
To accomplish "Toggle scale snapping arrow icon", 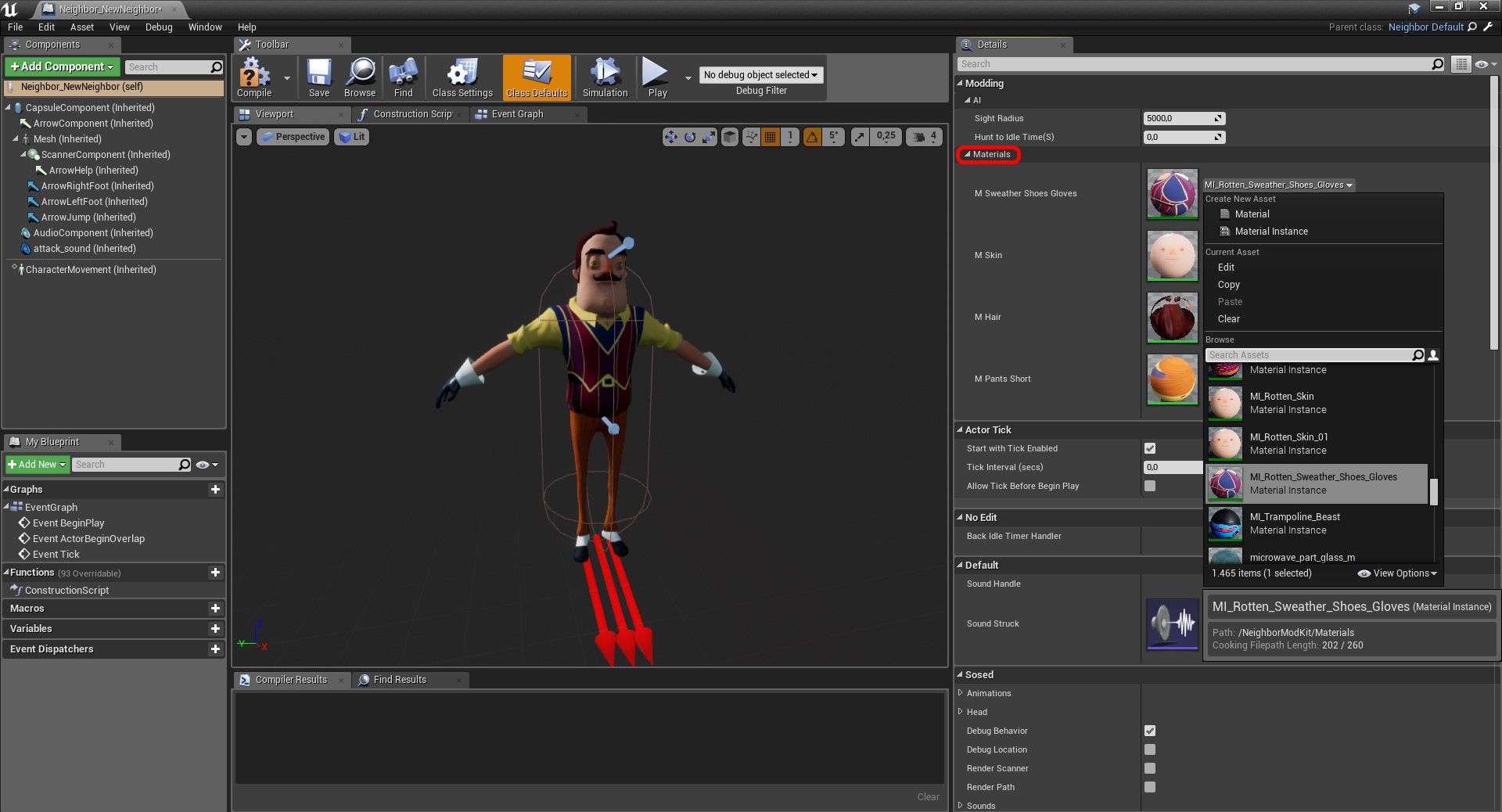I will (x=860, y=137).
